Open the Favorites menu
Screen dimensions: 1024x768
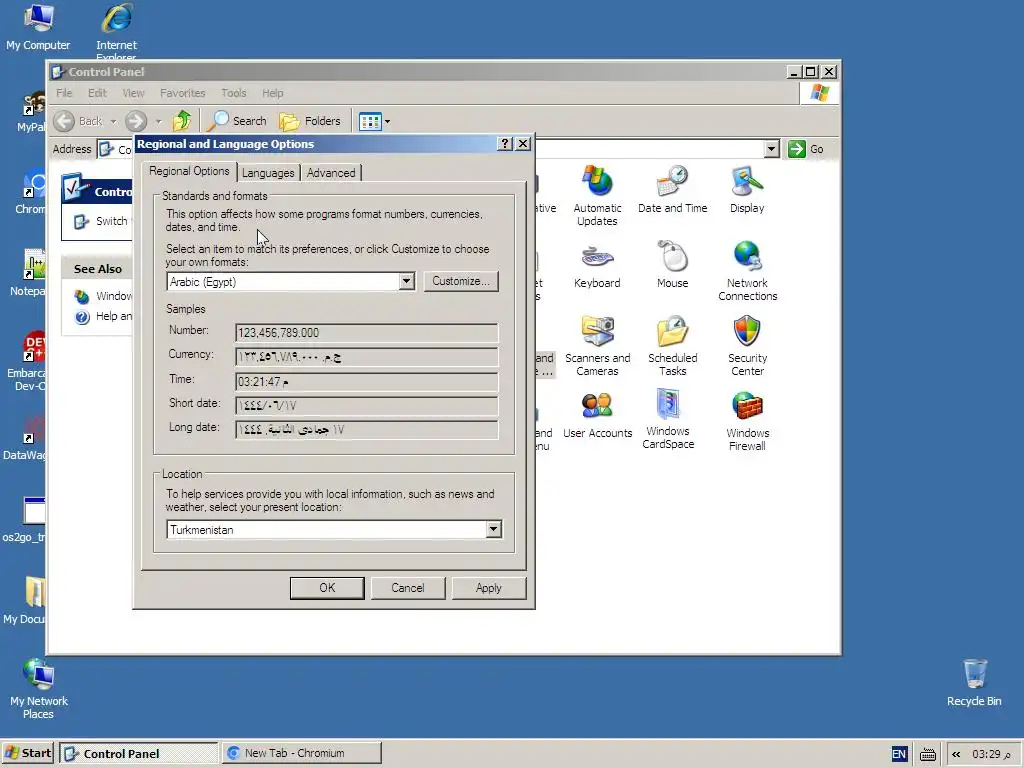pyautogui.click(x=182, y=93)
